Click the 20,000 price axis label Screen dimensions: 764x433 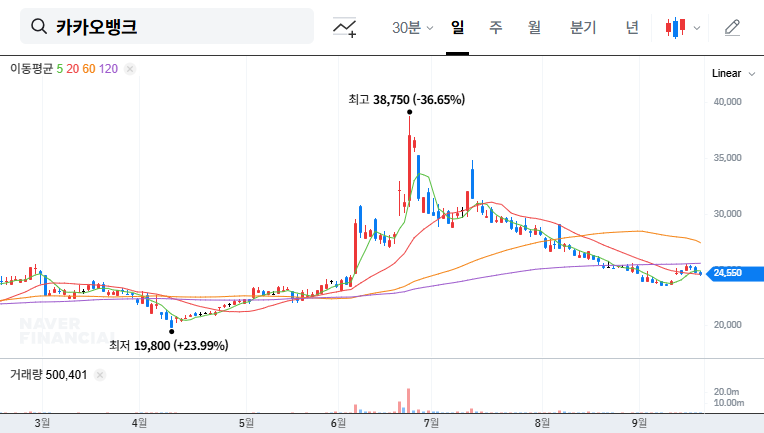click(x=727, y=325)
